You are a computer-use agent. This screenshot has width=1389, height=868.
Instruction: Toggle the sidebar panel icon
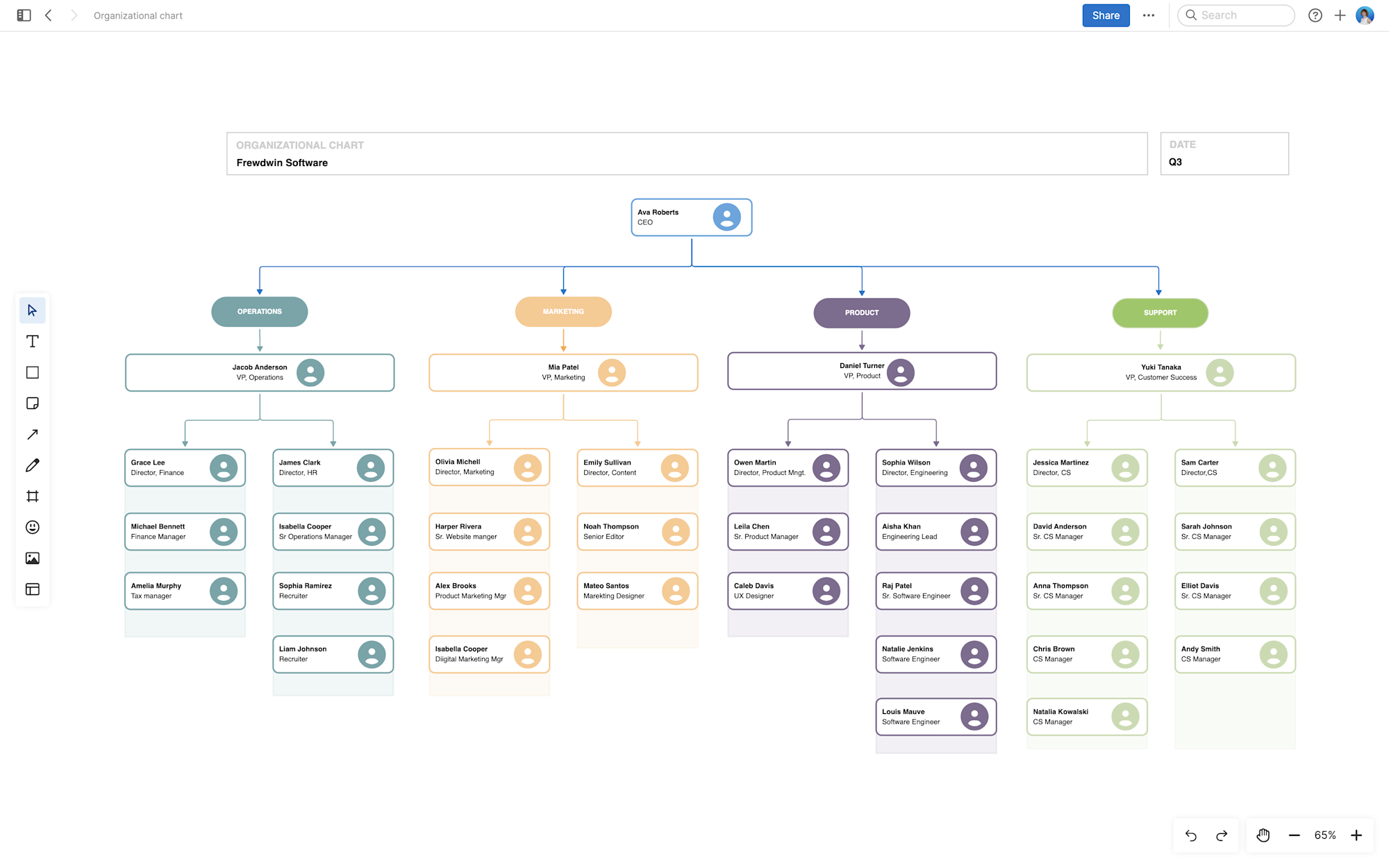point(24,15)
